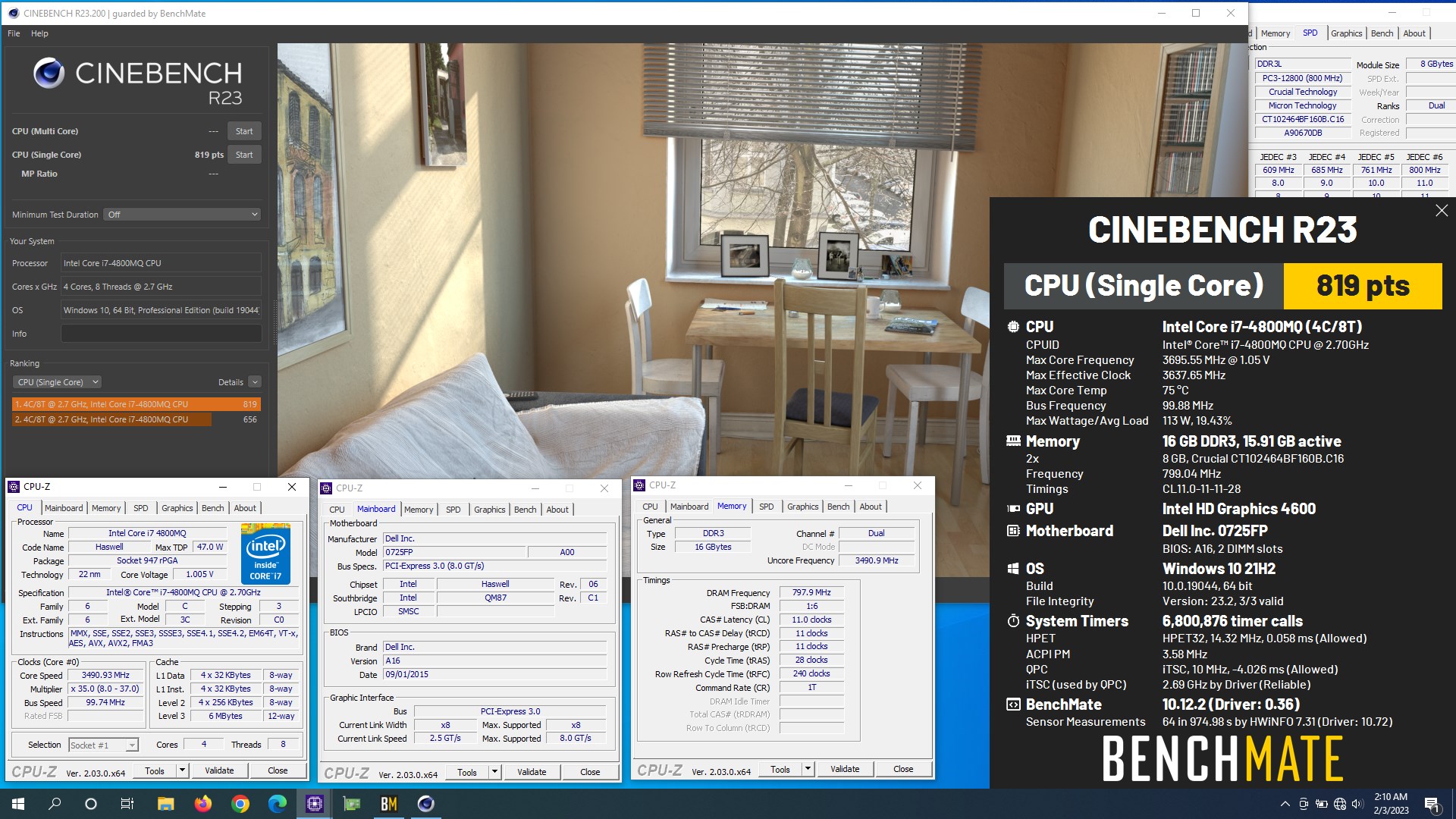Open Tools dropdown arrow in Memory CPU-Z
Image resolution: width=1456 pixels, height=819 pixels.
[808, 769]
